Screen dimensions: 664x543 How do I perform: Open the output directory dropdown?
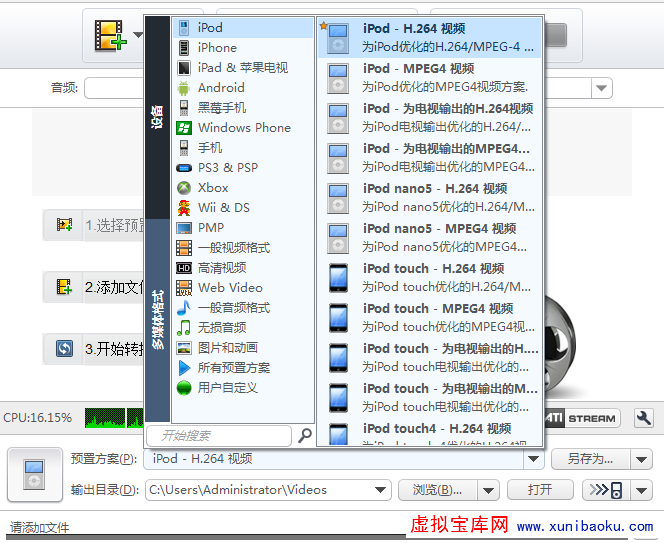pos(380,490)
